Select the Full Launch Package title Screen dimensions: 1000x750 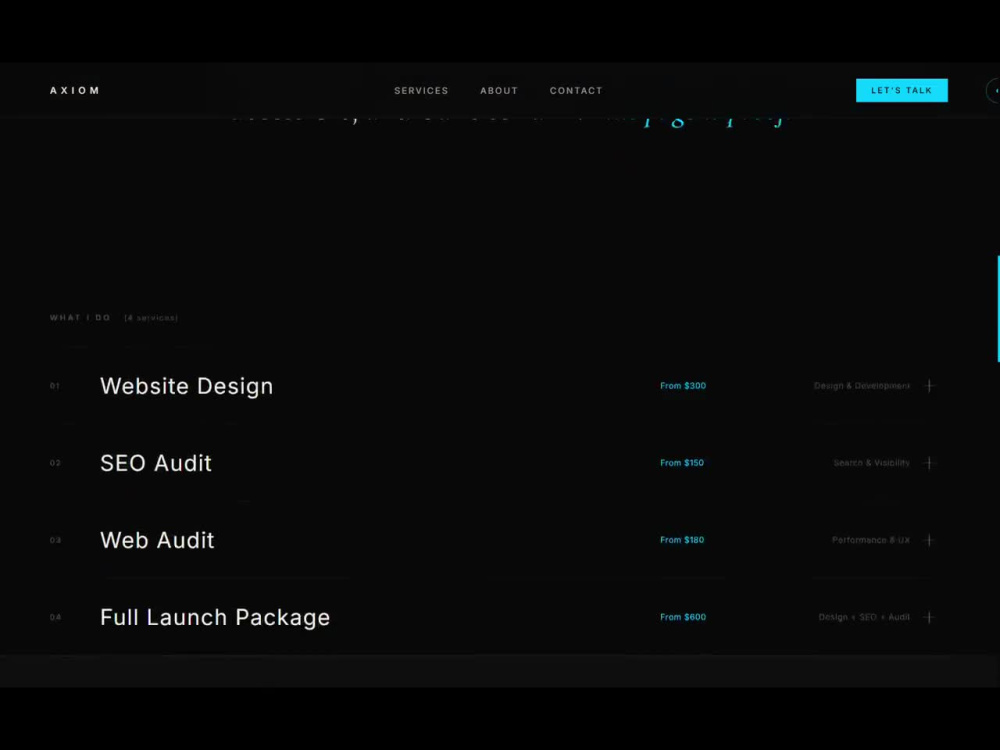point(215,617)
